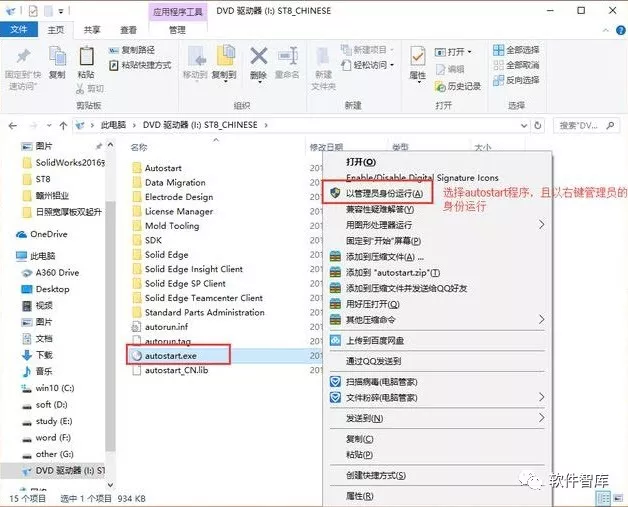Click the Help question mark icon
The height and width of the screenshot is (507, 628).
pos(621,30)
